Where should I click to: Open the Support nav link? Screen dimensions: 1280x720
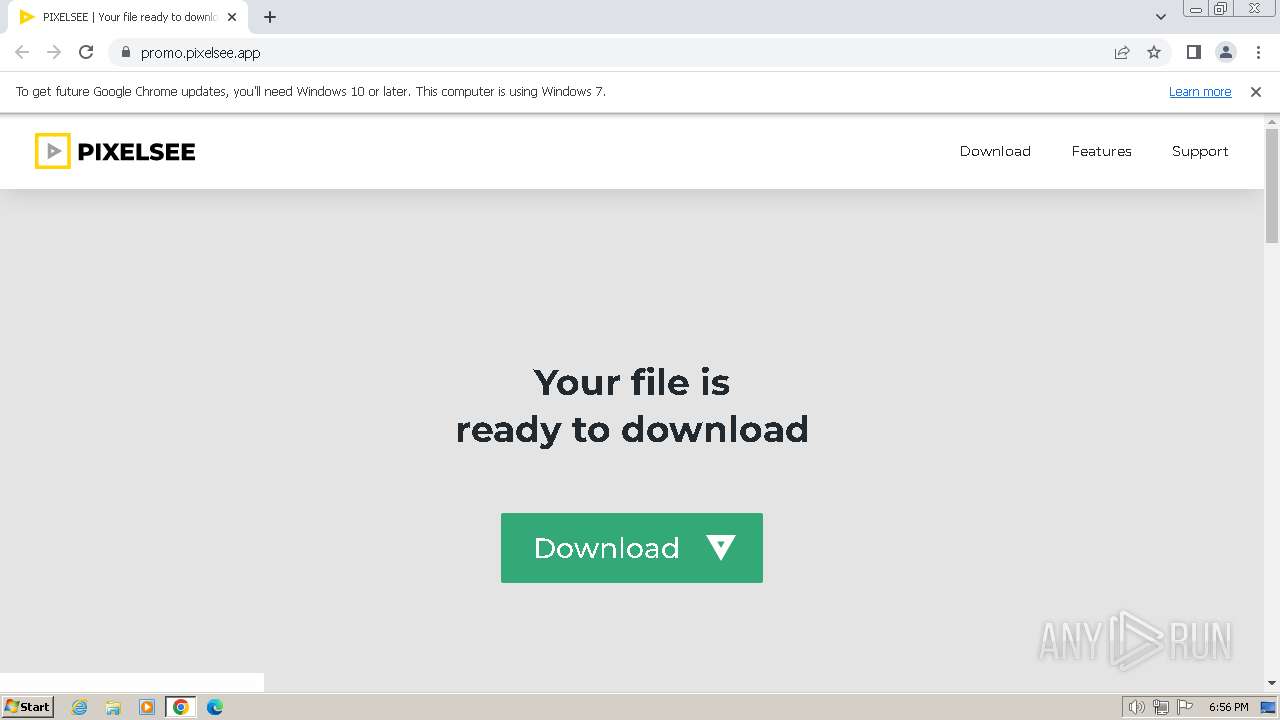(x=1200, y=151)
